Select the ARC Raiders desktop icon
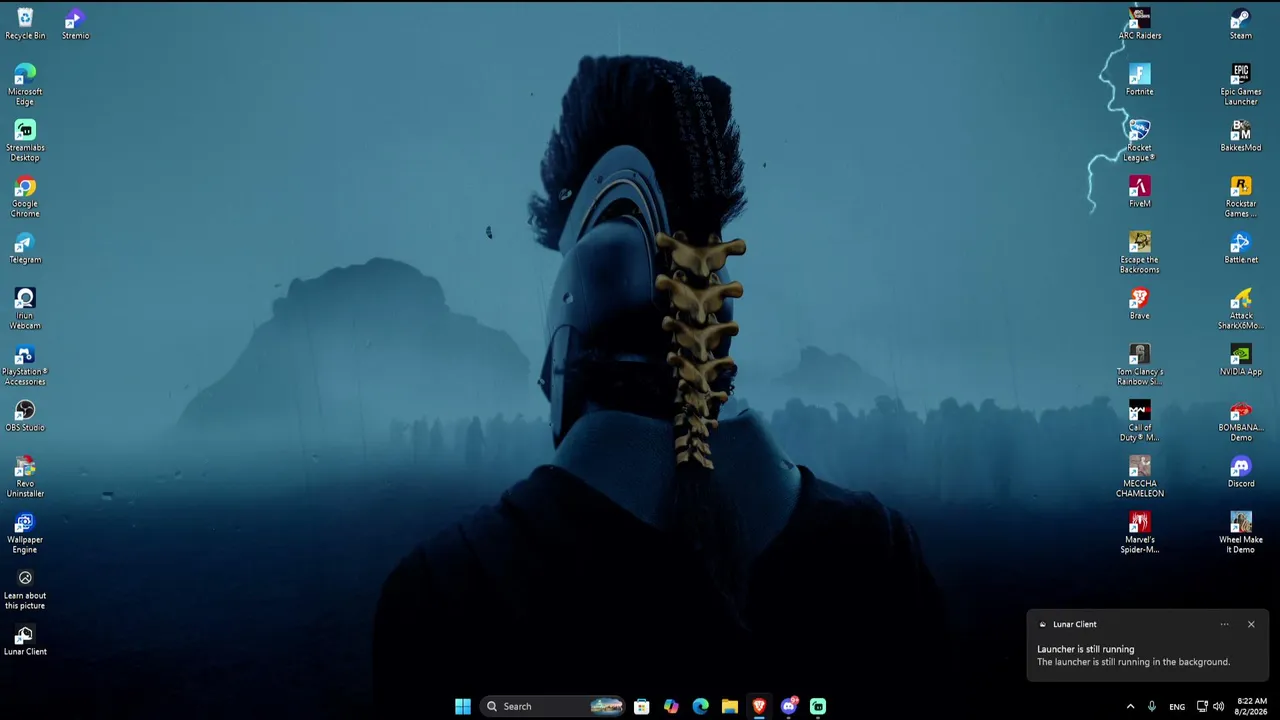This screenshot has height=720, width=1280. coord(1140,24)
